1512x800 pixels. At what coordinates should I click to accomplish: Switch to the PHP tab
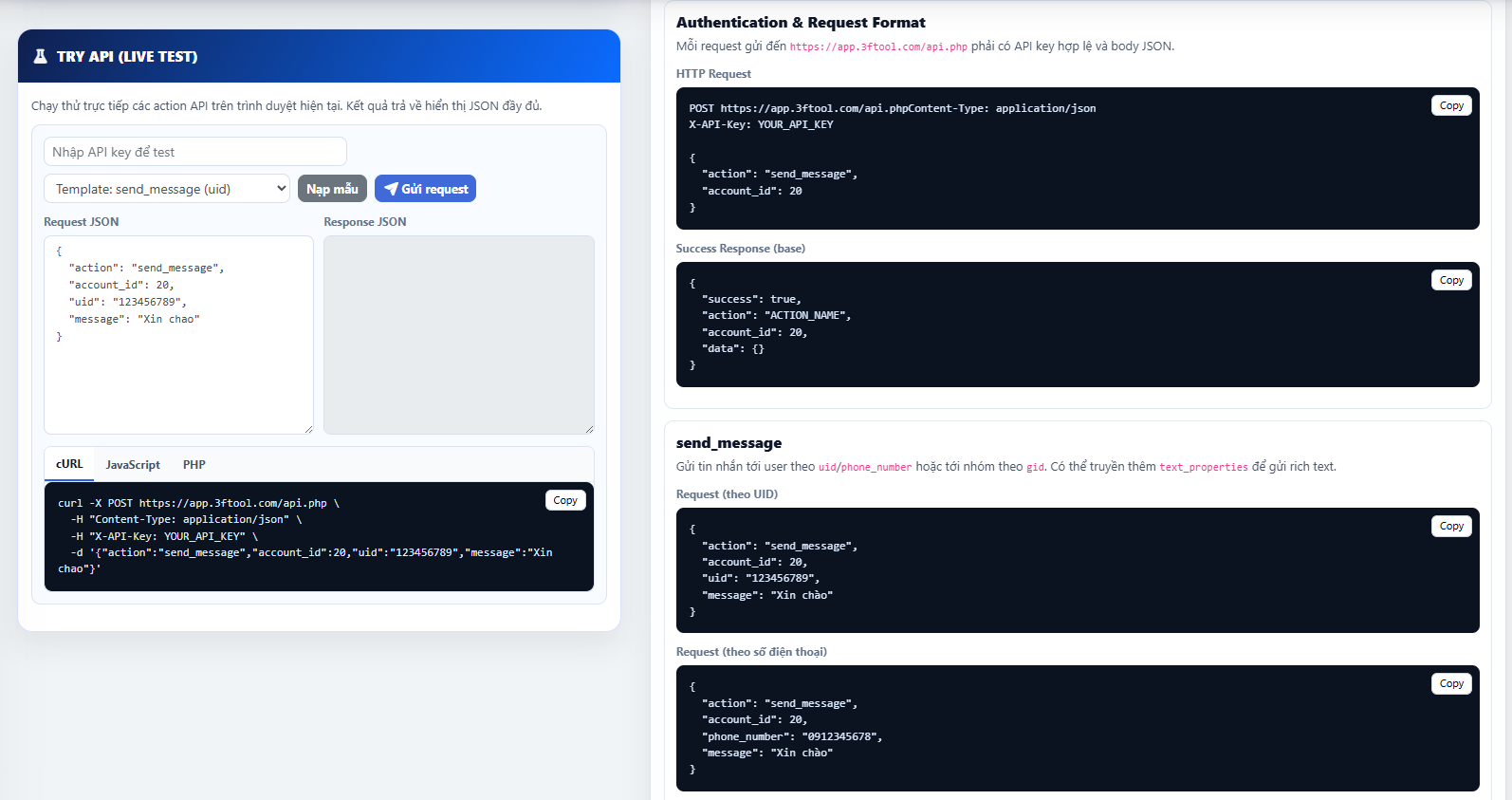tap(194, 464)
